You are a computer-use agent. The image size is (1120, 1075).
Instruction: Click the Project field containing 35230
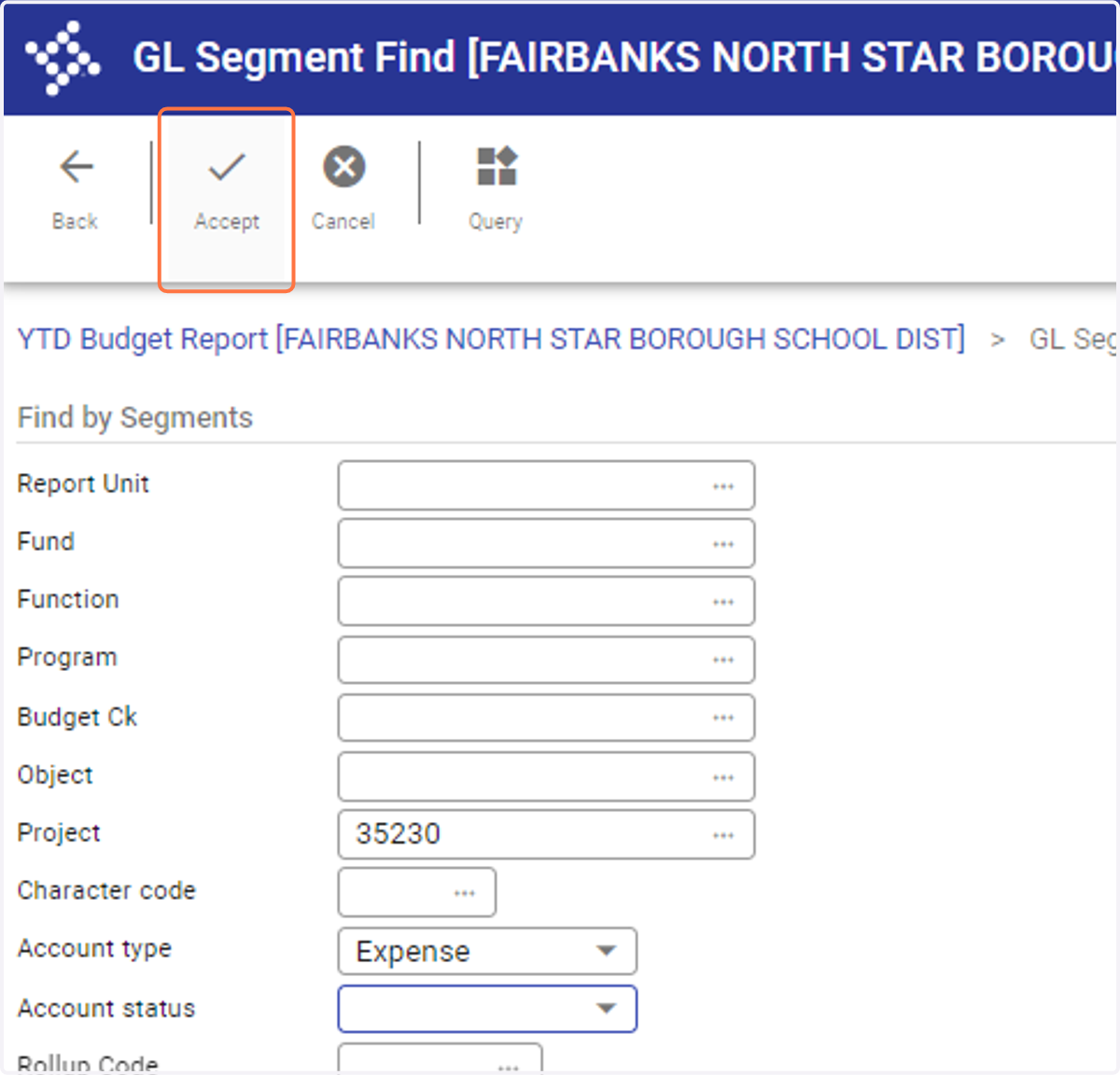[x=546, y=834]
